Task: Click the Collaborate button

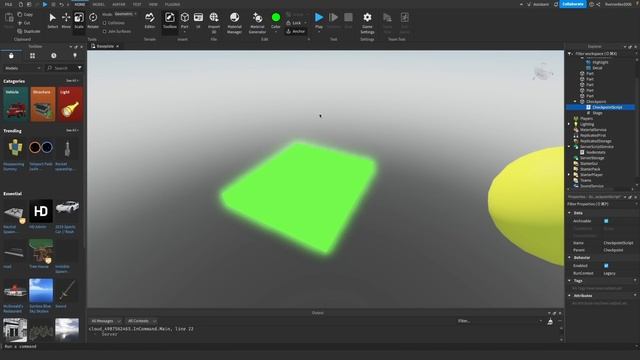Action: point(573,4)
